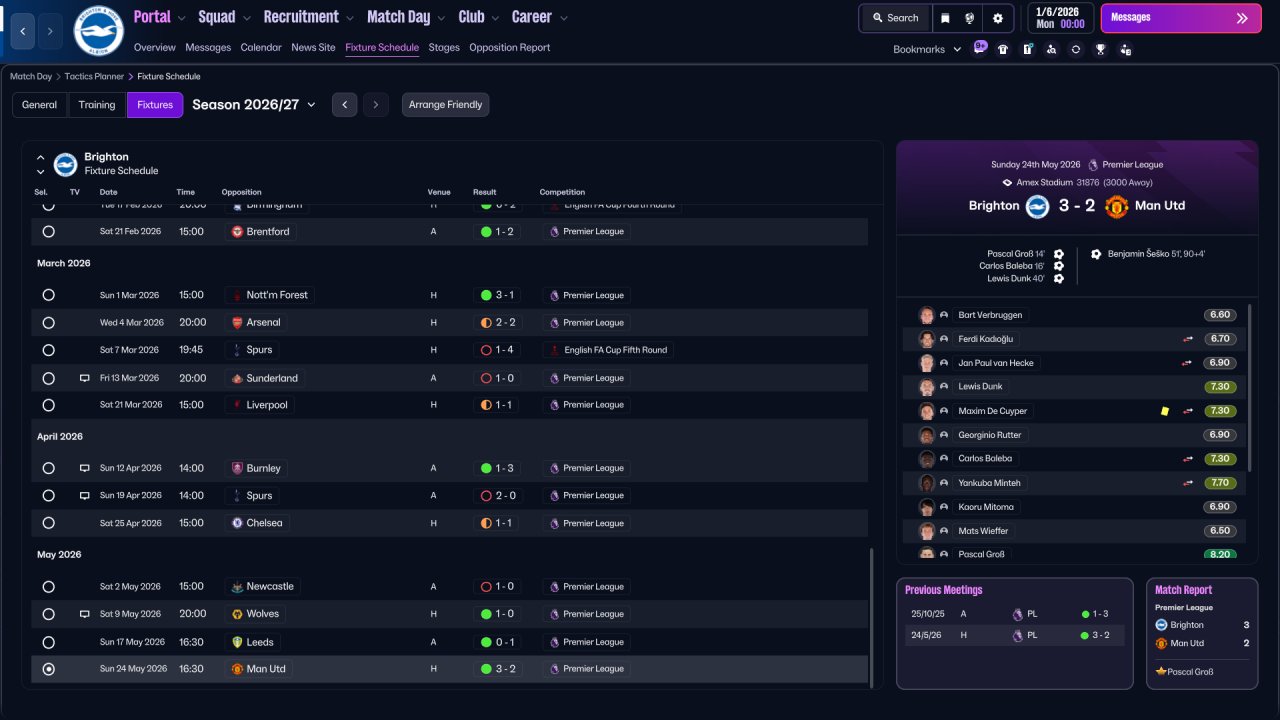Select the Liverpool fixture radio button

pyautogui.click(x=49, y=405)
